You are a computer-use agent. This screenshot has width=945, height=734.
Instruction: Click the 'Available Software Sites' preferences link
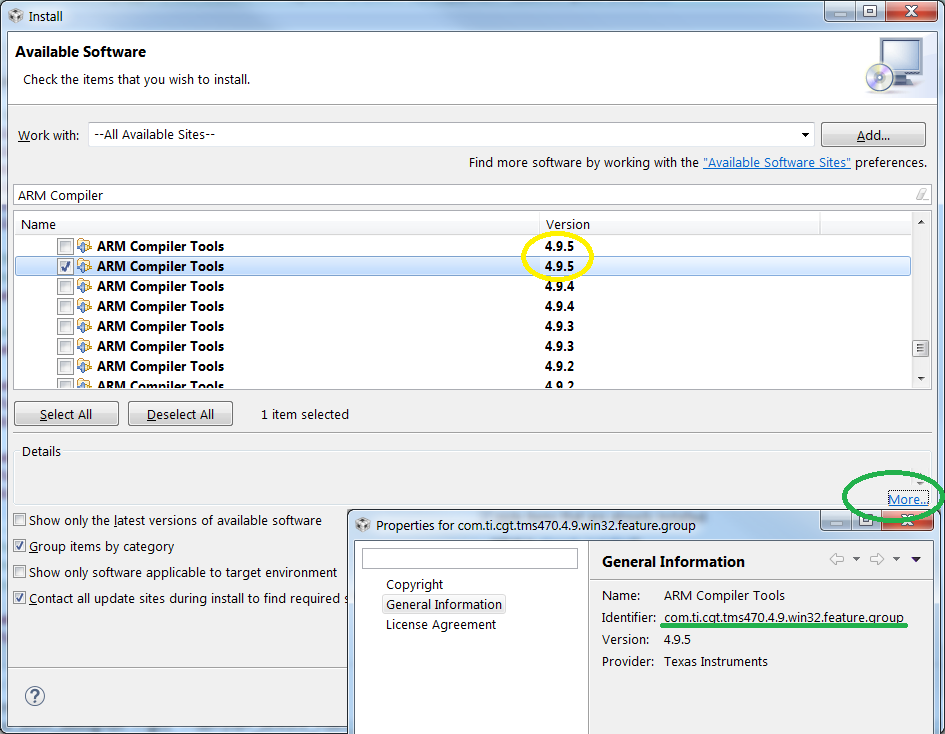pos(776,161)
